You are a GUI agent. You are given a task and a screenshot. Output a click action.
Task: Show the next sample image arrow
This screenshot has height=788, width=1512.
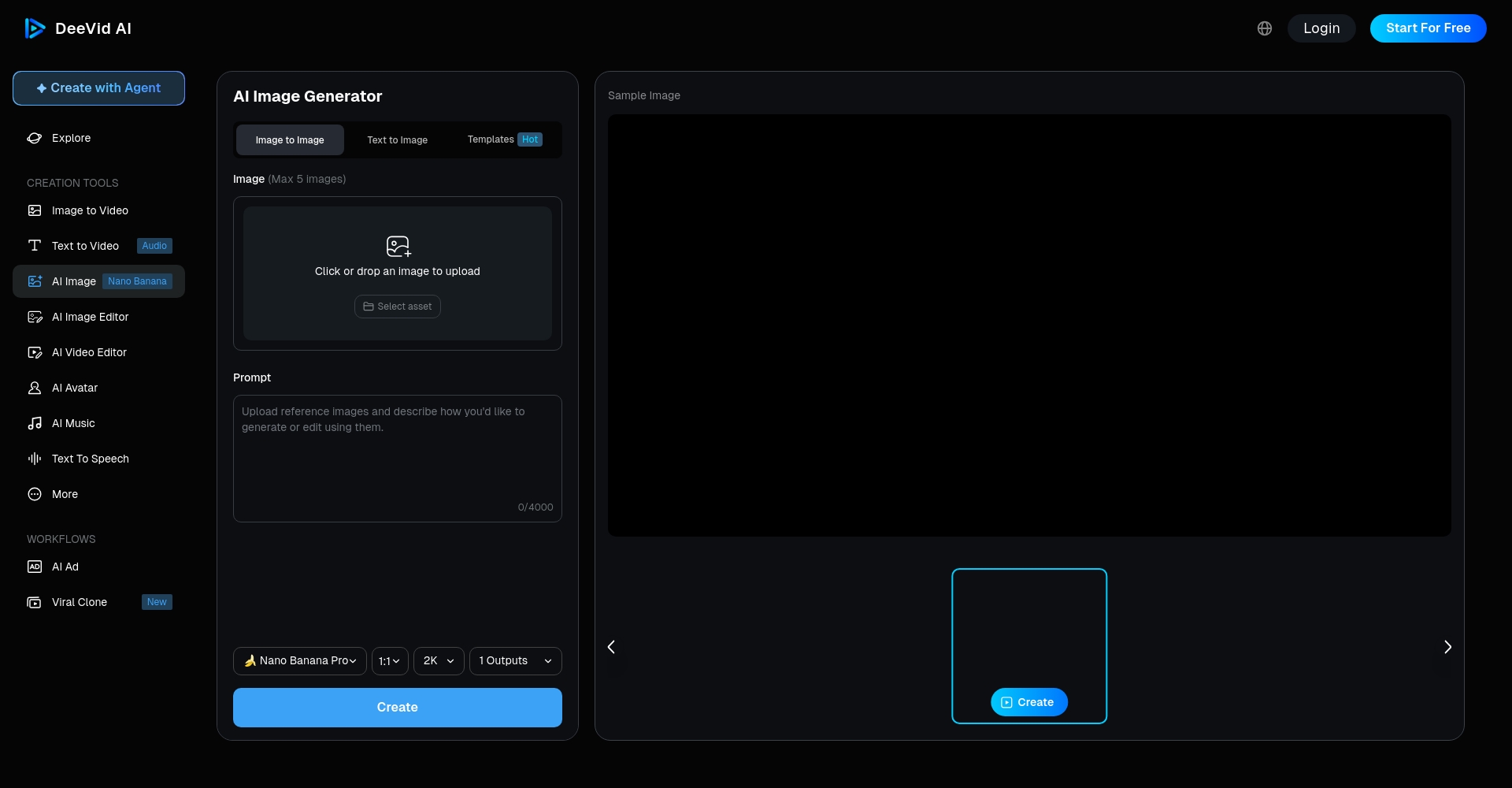tap(1447, 647)
